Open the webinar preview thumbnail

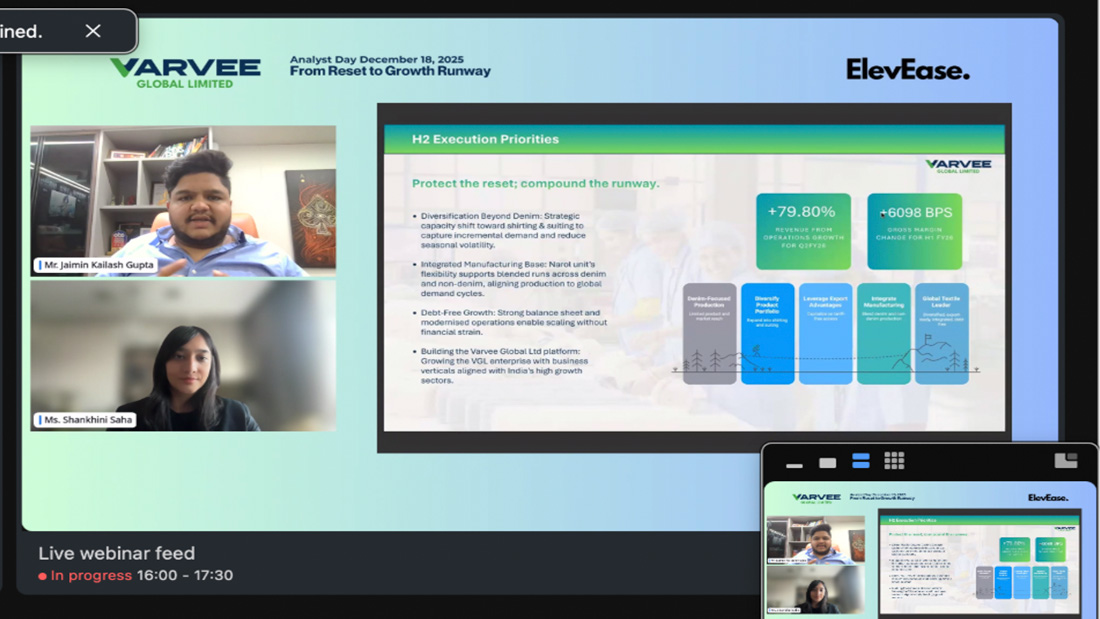(930, 548)
